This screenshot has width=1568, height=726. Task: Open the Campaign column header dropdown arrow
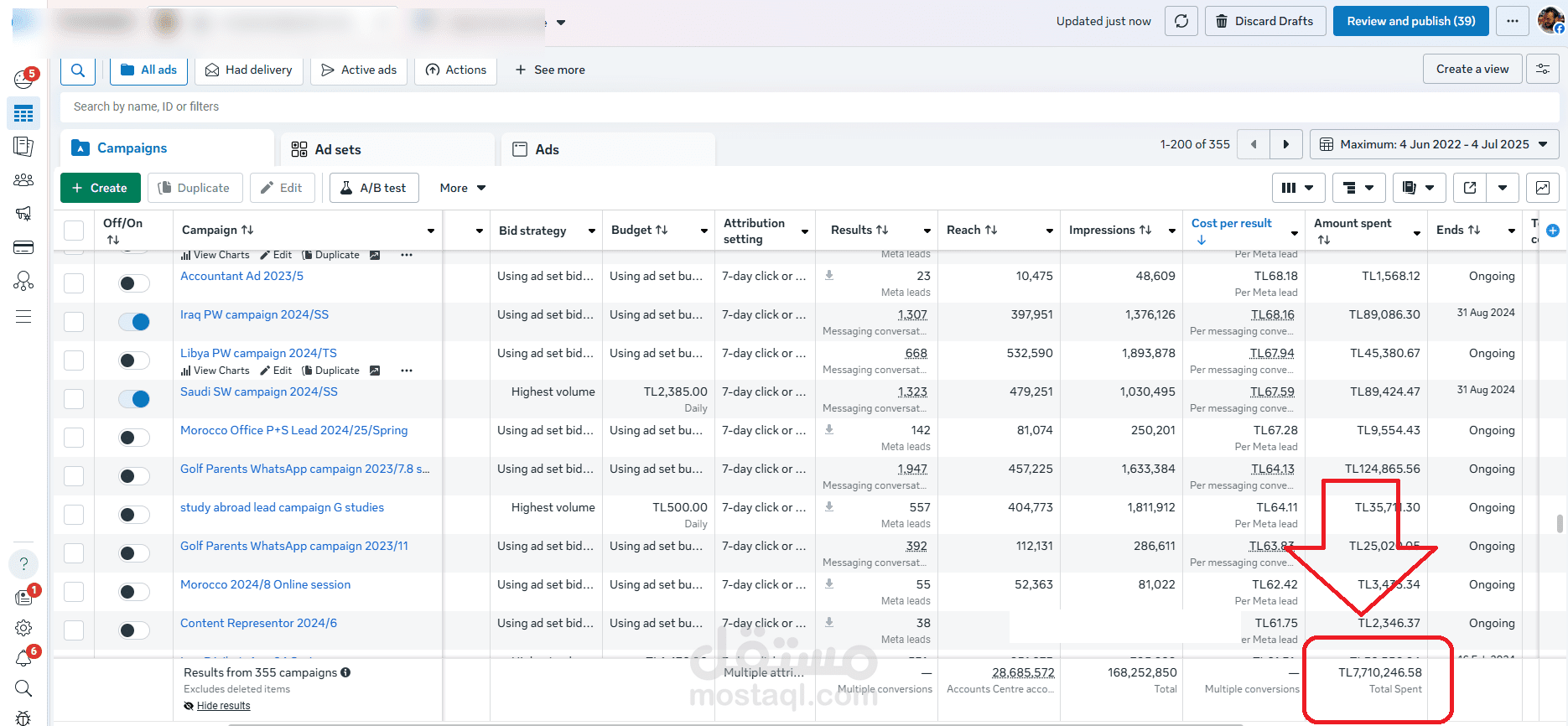click(431, 231)
